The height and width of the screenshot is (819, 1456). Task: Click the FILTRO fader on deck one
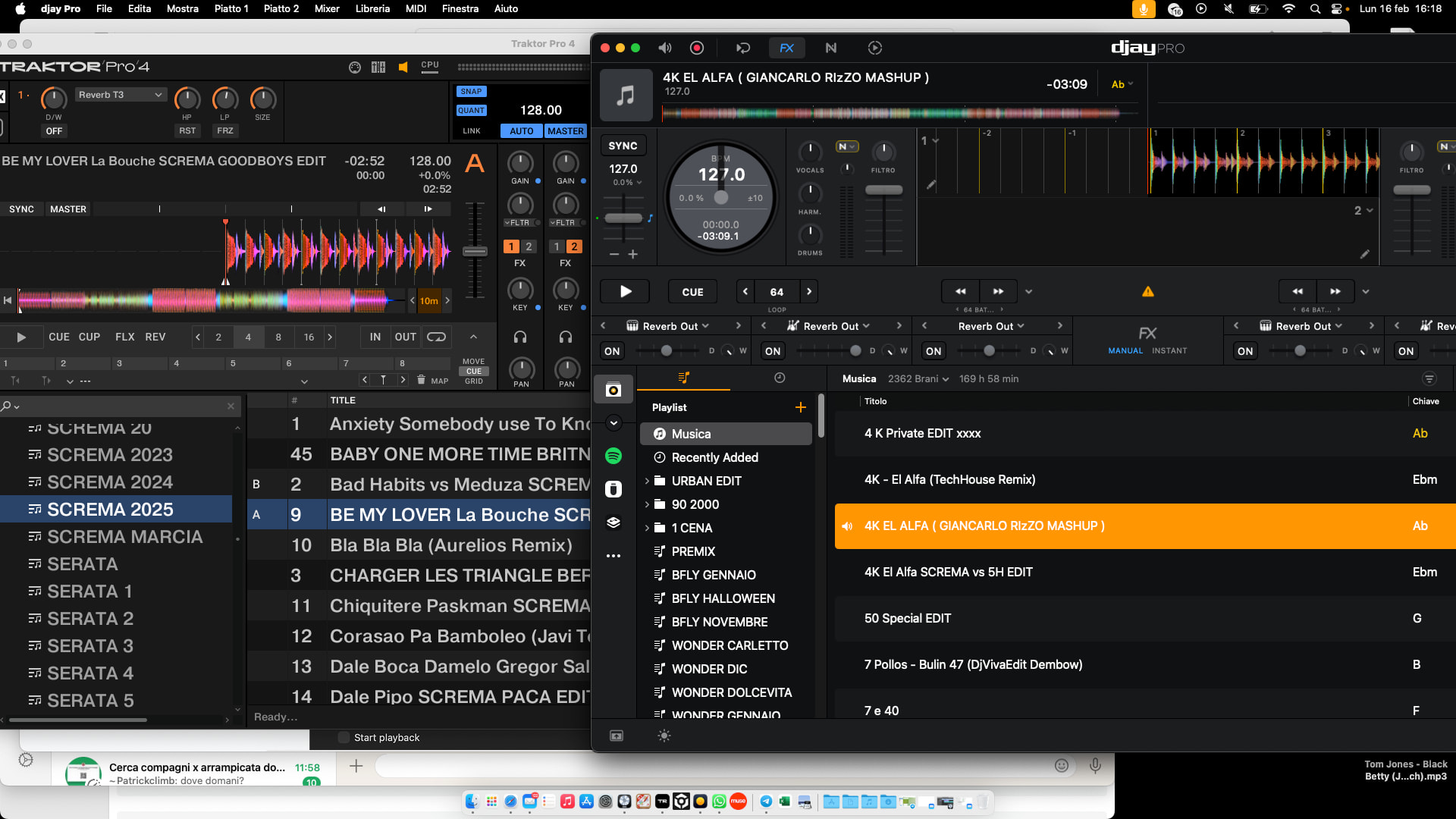[883, 190]
